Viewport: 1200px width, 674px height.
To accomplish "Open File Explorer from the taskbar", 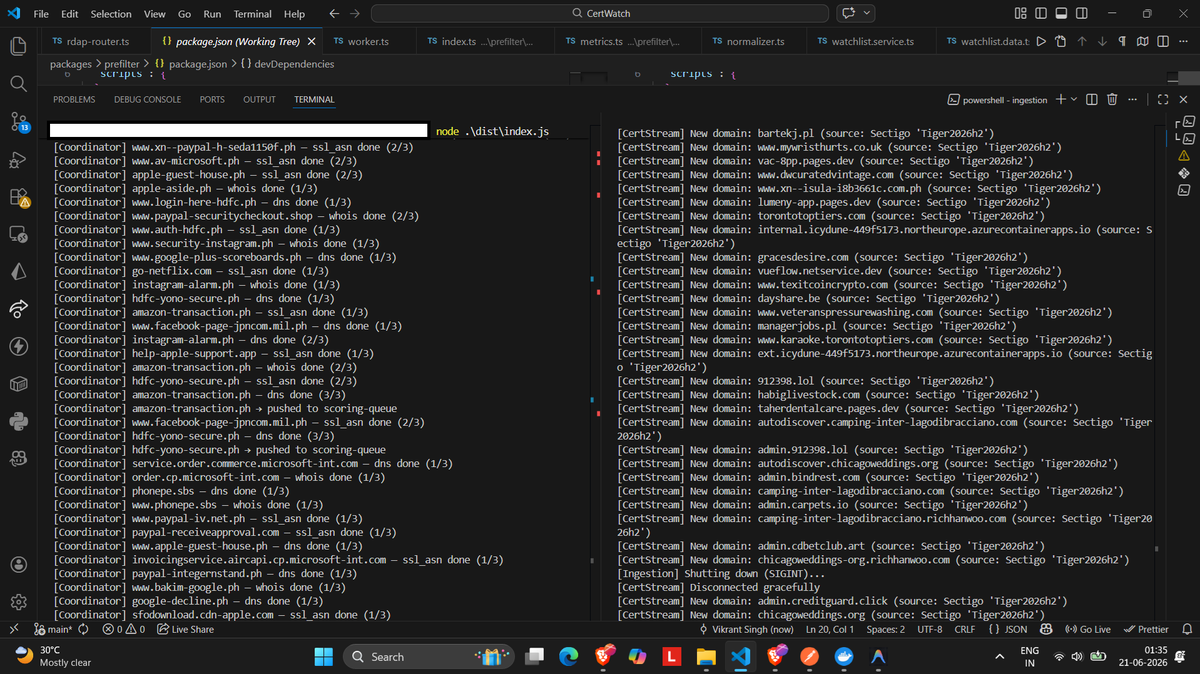I will click(x=706, y=656).
